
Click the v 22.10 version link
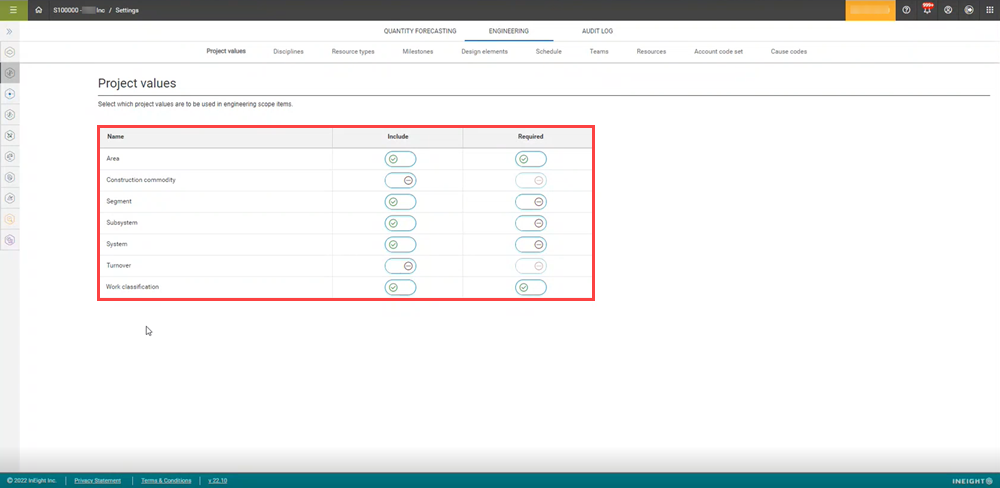pyautogui.click(x=217, y=480)
